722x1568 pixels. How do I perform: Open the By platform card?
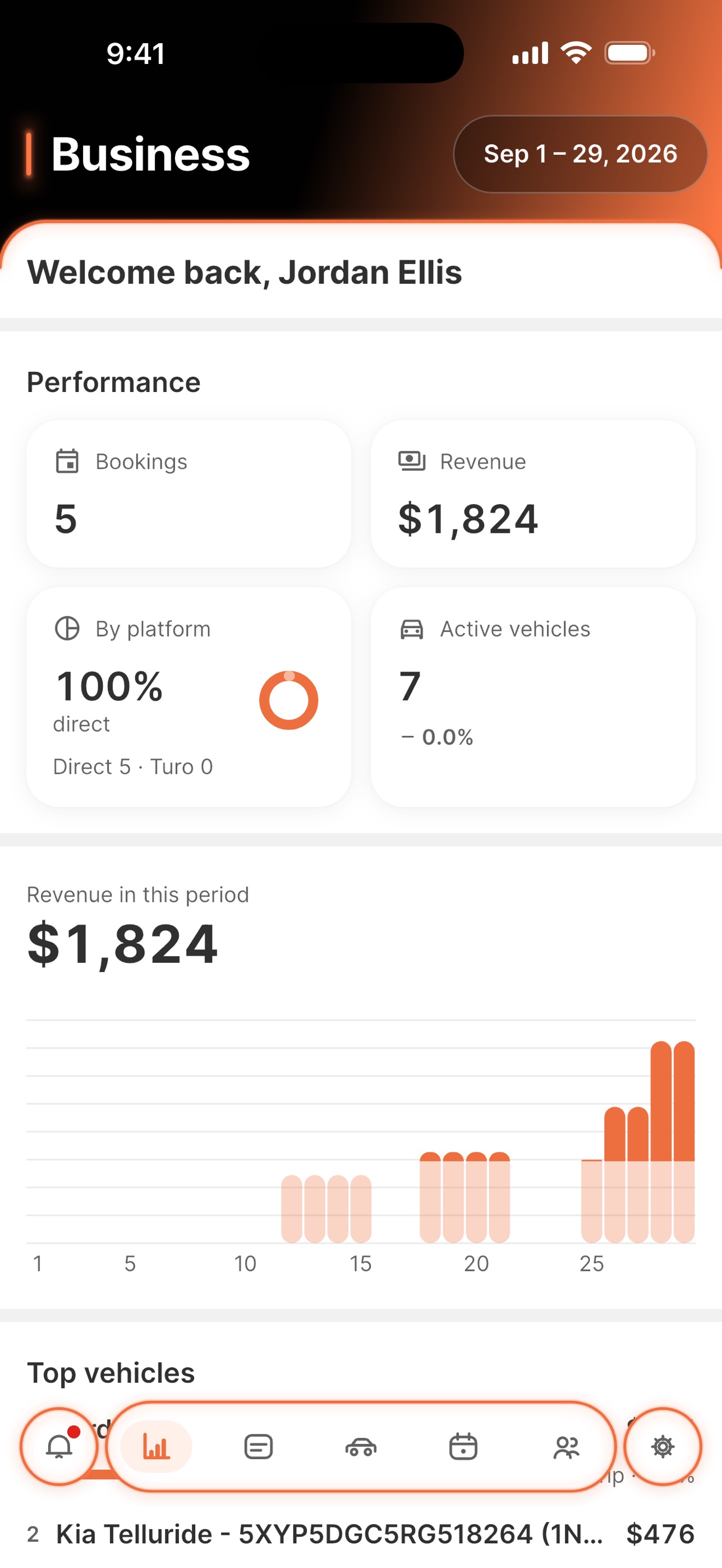[188, 697]
